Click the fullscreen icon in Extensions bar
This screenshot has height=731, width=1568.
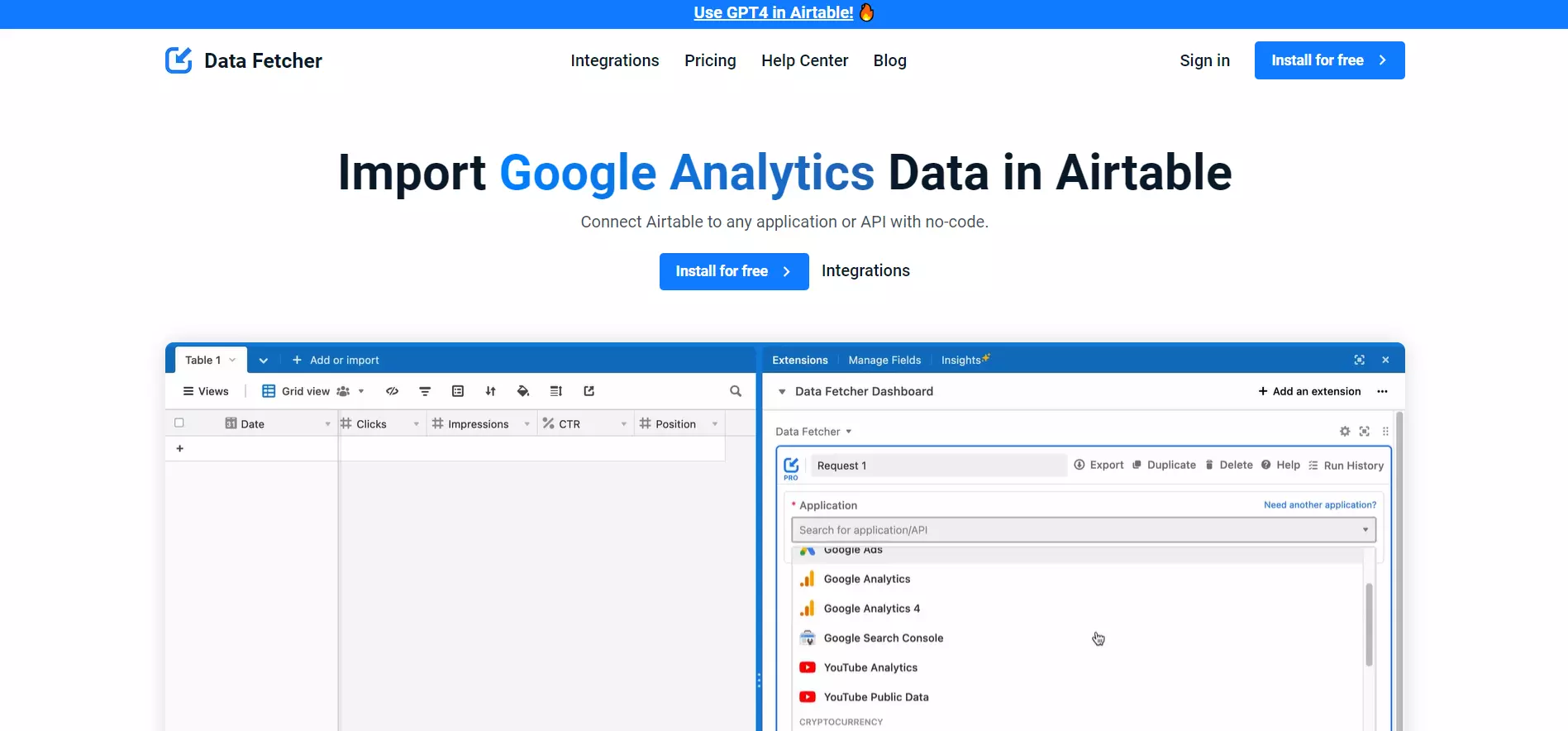pyautogui.click(x=1359, y=360)
